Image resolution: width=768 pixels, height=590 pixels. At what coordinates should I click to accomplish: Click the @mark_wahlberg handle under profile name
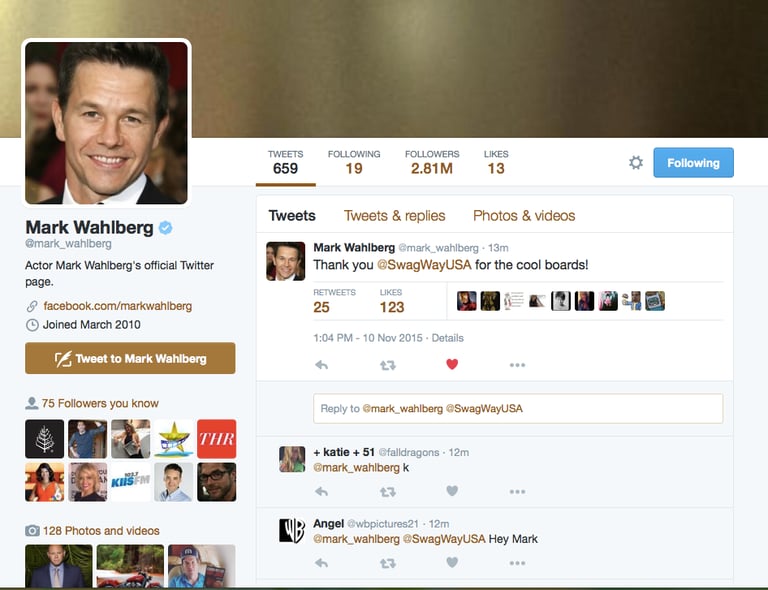click(x=69, y=243)
